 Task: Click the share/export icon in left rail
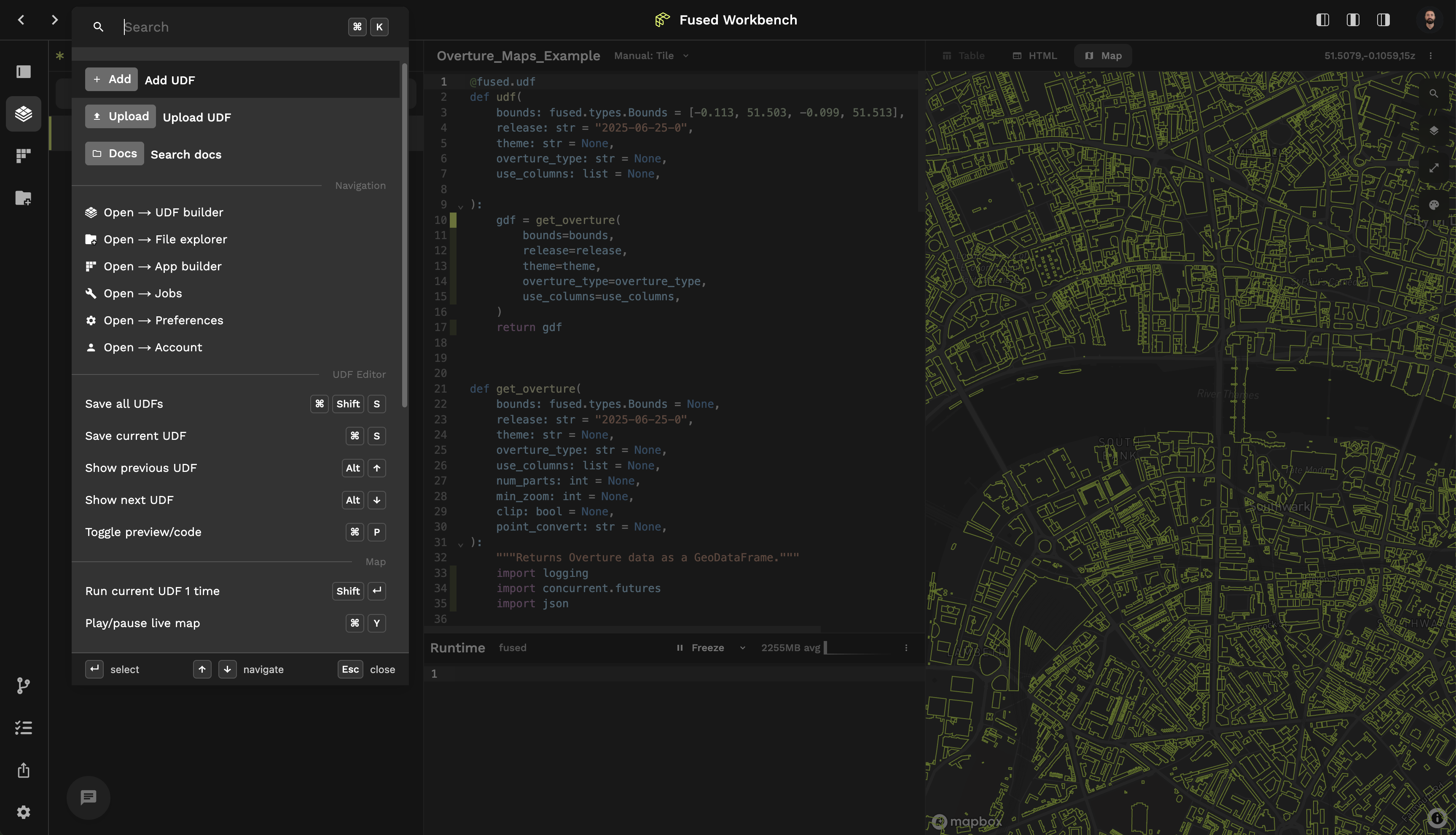pos(24,770)
